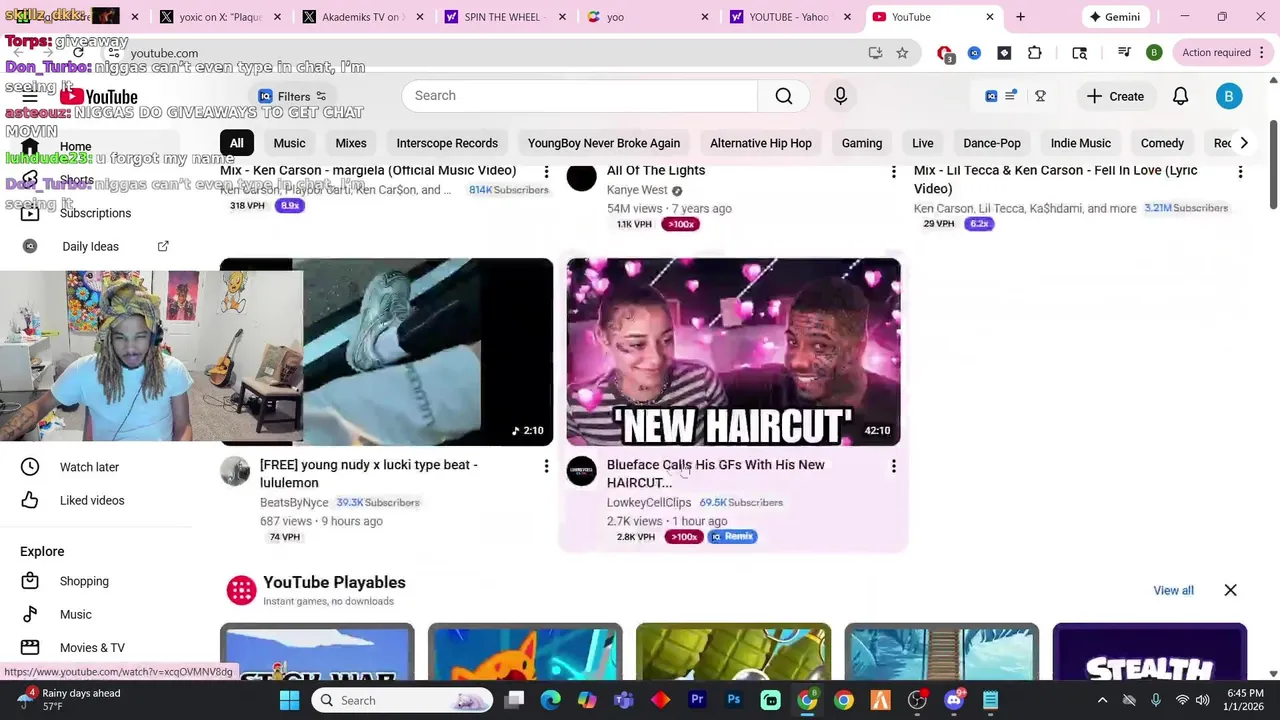Click the Remix badge under Blueface video

(733, 537)
